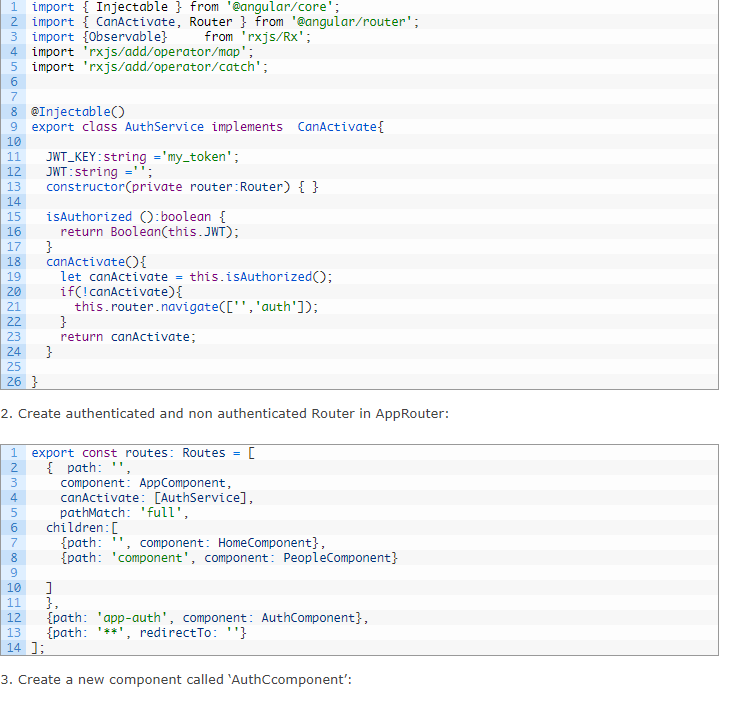
Task: Select the line import 'rxjs/add/operator/catch'
Action: tap(150, 67)
